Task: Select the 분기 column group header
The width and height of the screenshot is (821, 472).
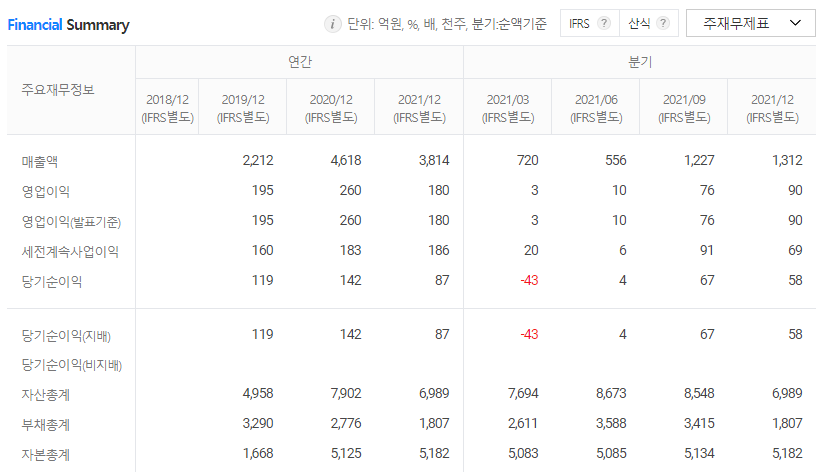Action: 639,62
